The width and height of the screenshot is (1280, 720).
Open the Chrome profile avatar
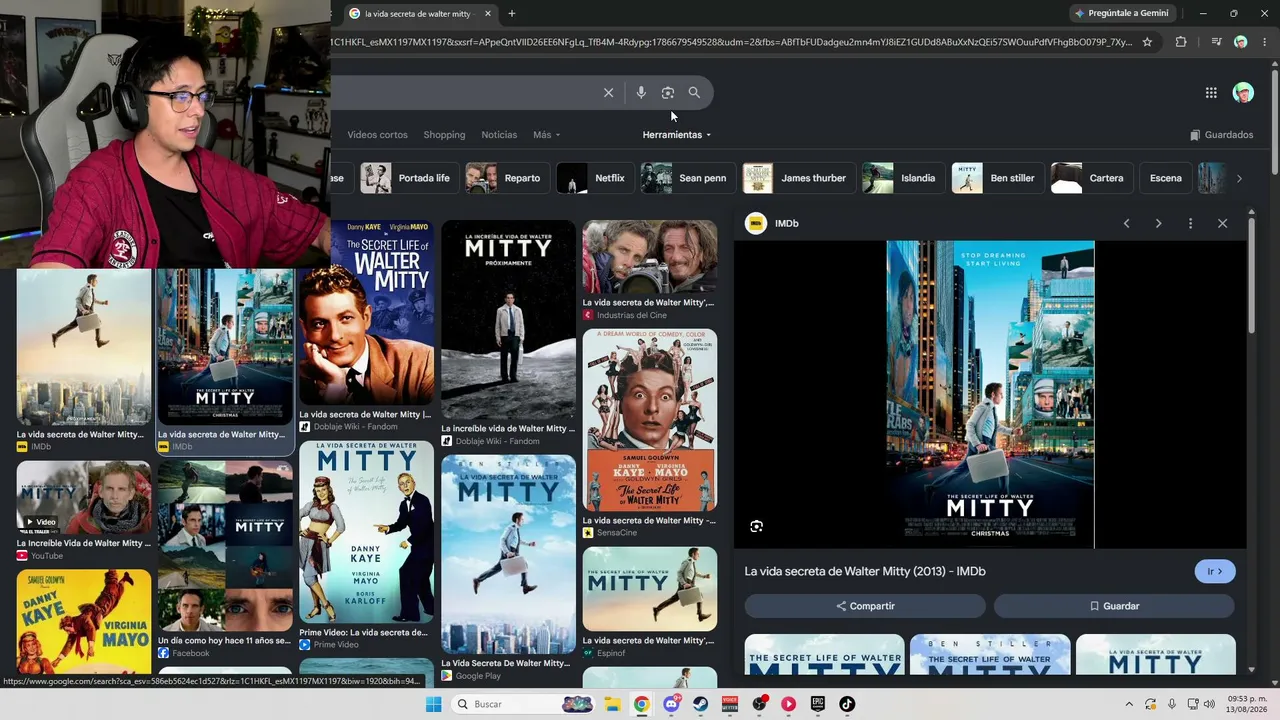[1241, 42]
